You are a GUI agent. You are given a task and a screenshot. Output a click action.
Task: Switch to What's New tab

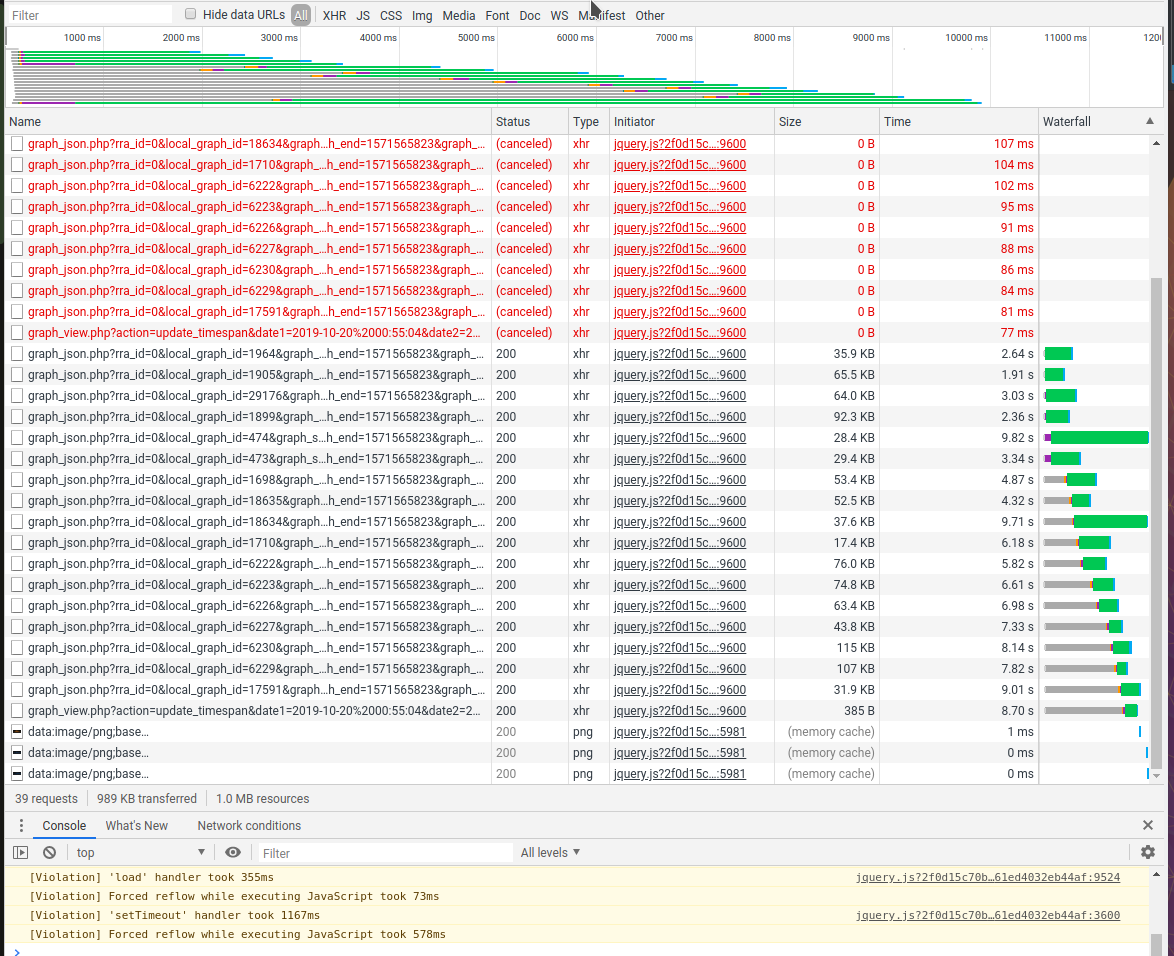[x=136, y=825]
